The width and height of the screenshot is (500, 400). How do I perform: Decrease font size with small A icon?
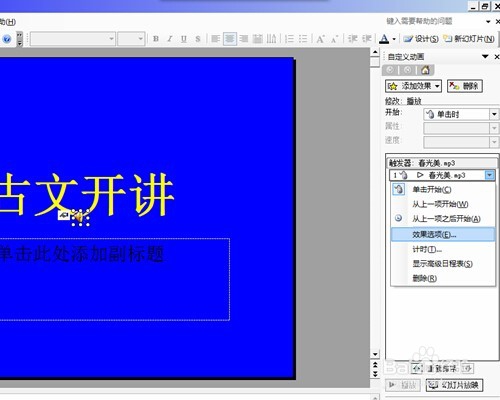tap(334, 39)
